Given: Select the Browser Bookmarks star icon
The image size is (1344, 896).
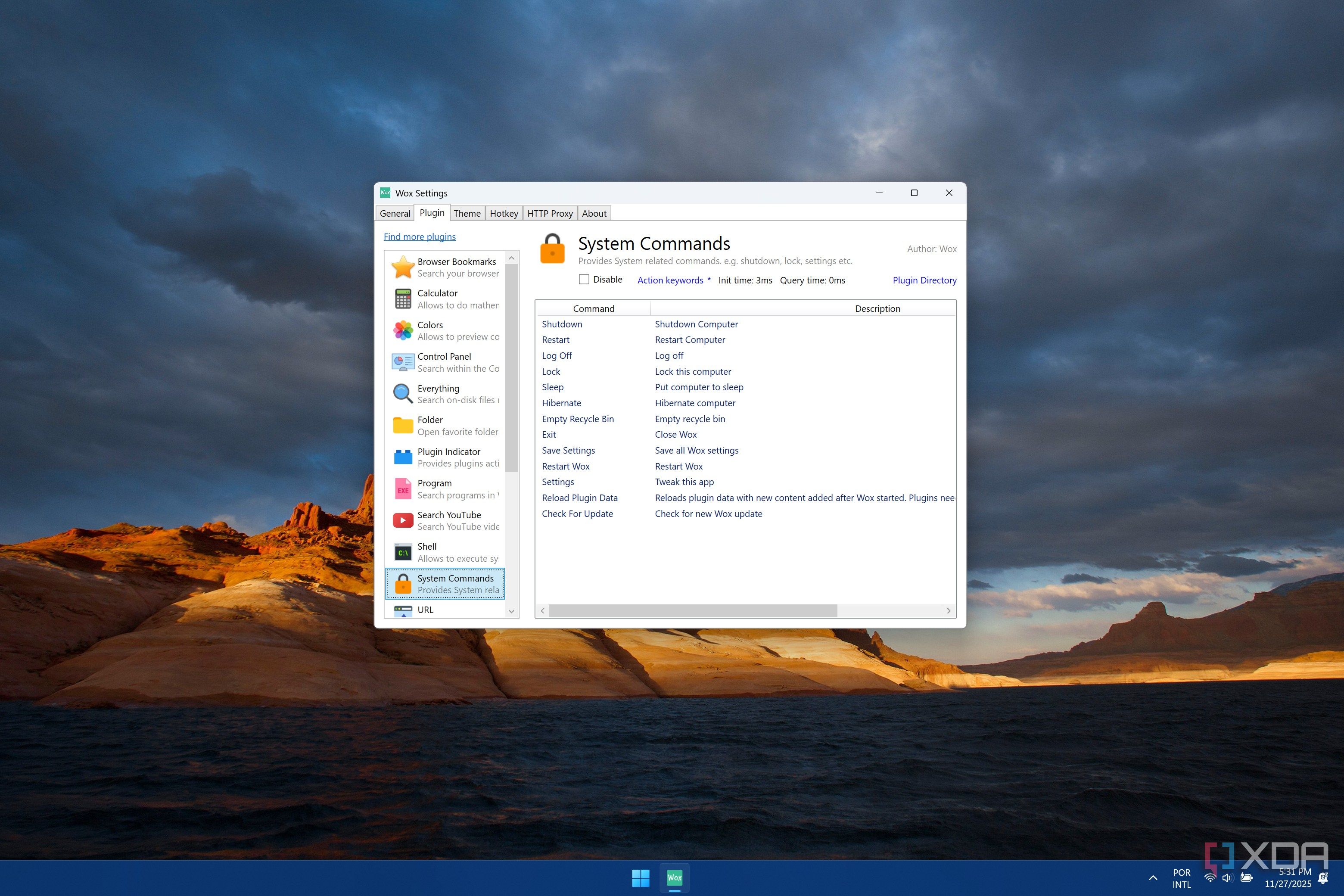Looking at the screenshot, I should coord(403,267).
